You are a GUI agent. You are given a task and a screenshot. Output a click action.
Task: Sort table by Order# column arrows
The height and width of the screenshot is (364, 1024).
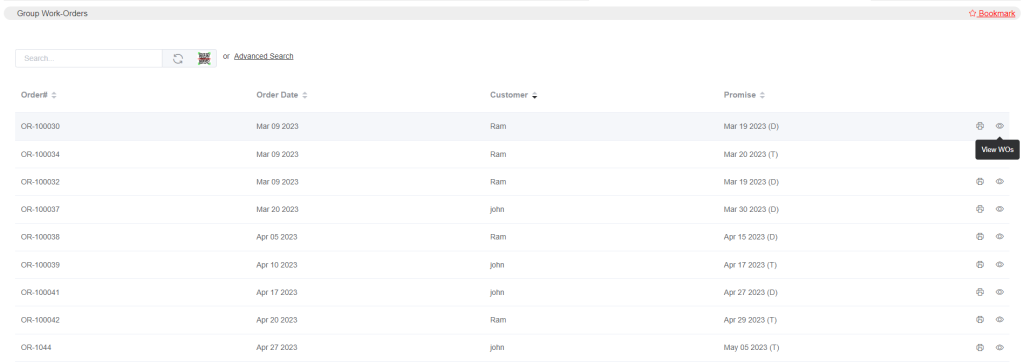tap(54, 95)
